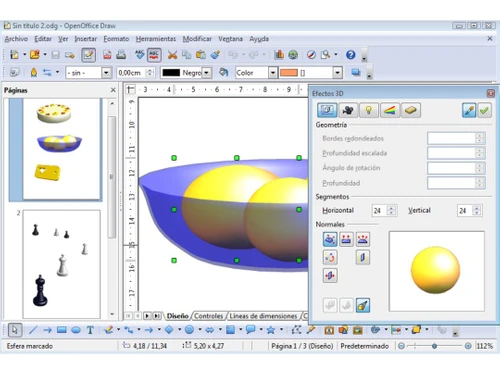This screenshot has height=375, width=500.
Task: Open the Area fill bucket icon
Action: coord(223,72)
